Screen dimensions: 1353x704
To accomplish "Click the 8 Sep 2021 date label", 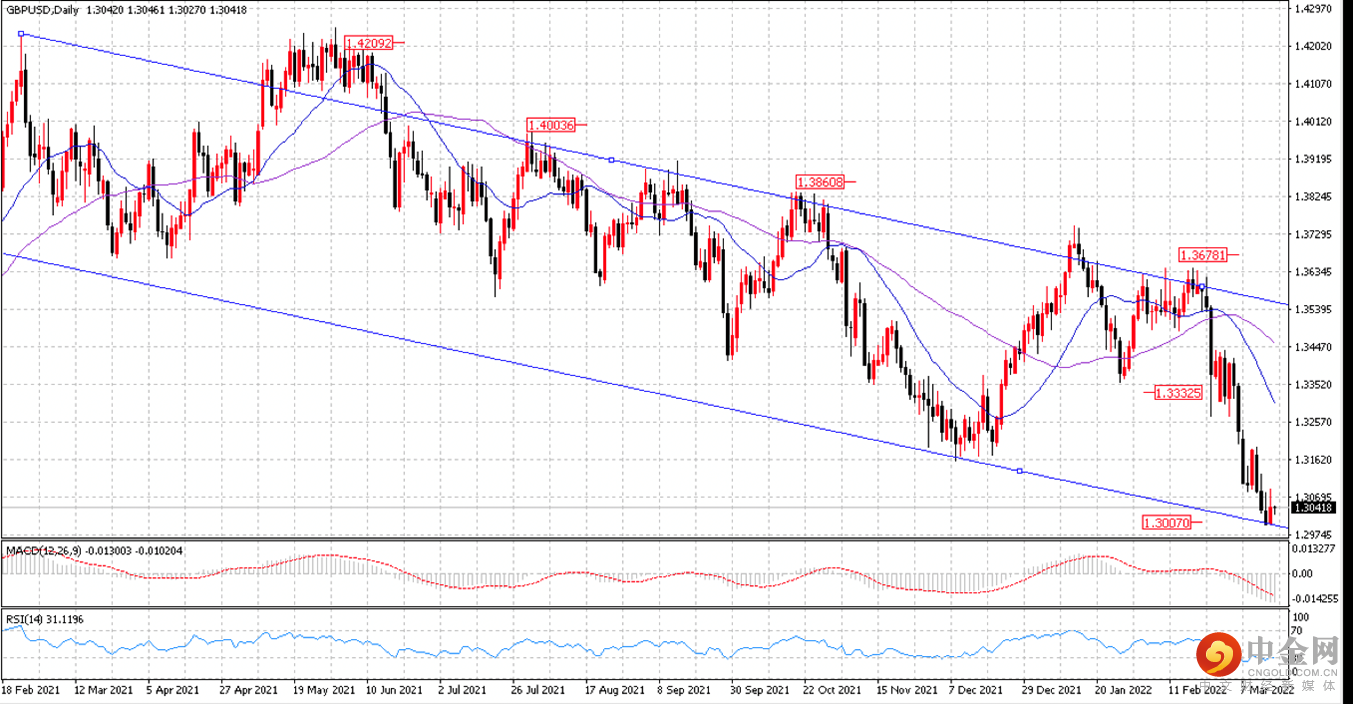I will (684, 690).
